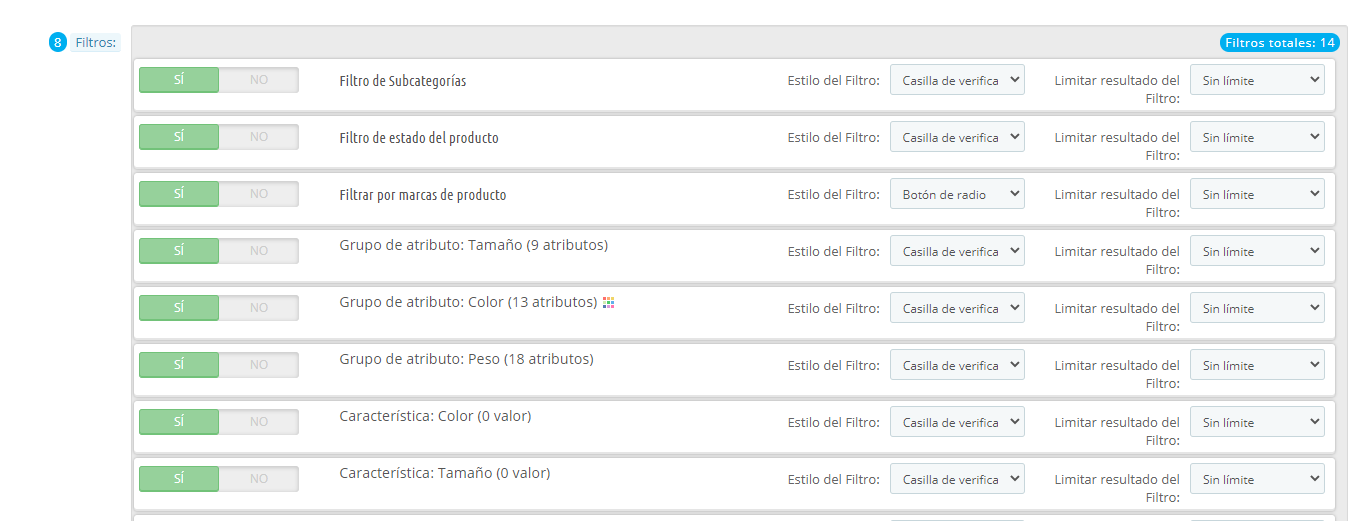Screen dimensions: 1365x521
Task: Open result limit dropdown for Filtro de Subcategorías
Action: (x=1257, y=80)
